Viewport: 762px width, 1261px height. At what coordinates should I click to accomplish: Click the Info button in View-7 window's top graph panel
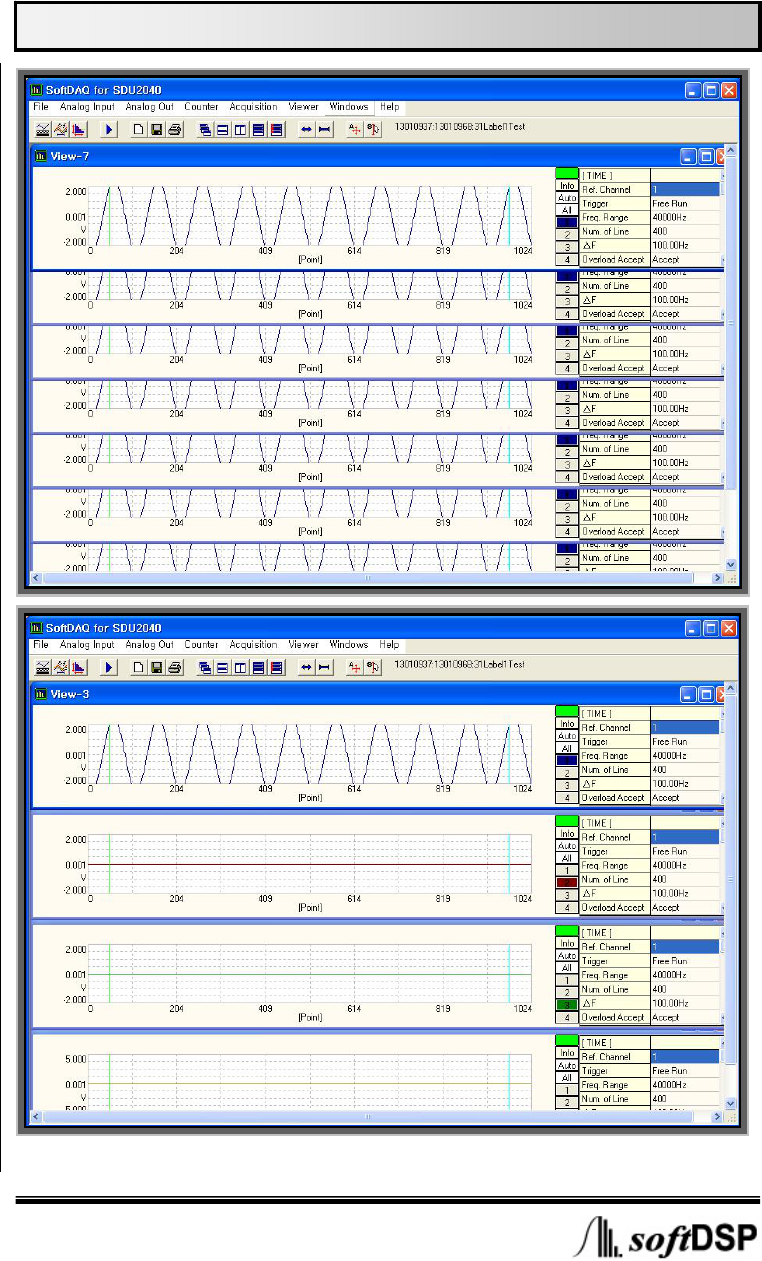coord(567,186)
